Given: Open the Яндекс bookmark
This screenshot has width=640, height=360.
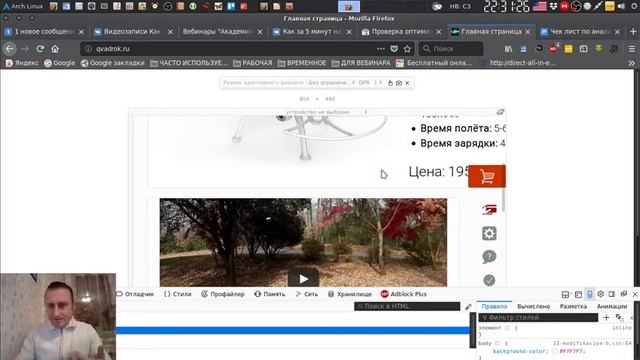Looking at the screenshot, I should pyautogui.click(x=22, y=63).
